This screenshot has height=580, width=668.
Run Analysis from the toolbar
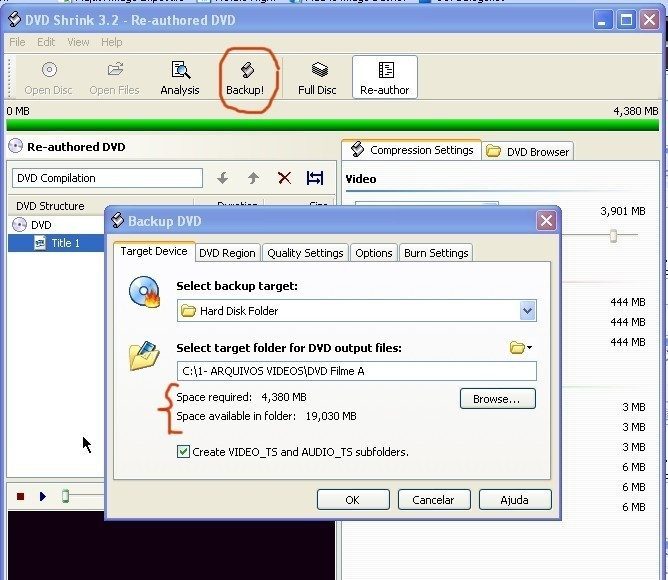(180, 78)
